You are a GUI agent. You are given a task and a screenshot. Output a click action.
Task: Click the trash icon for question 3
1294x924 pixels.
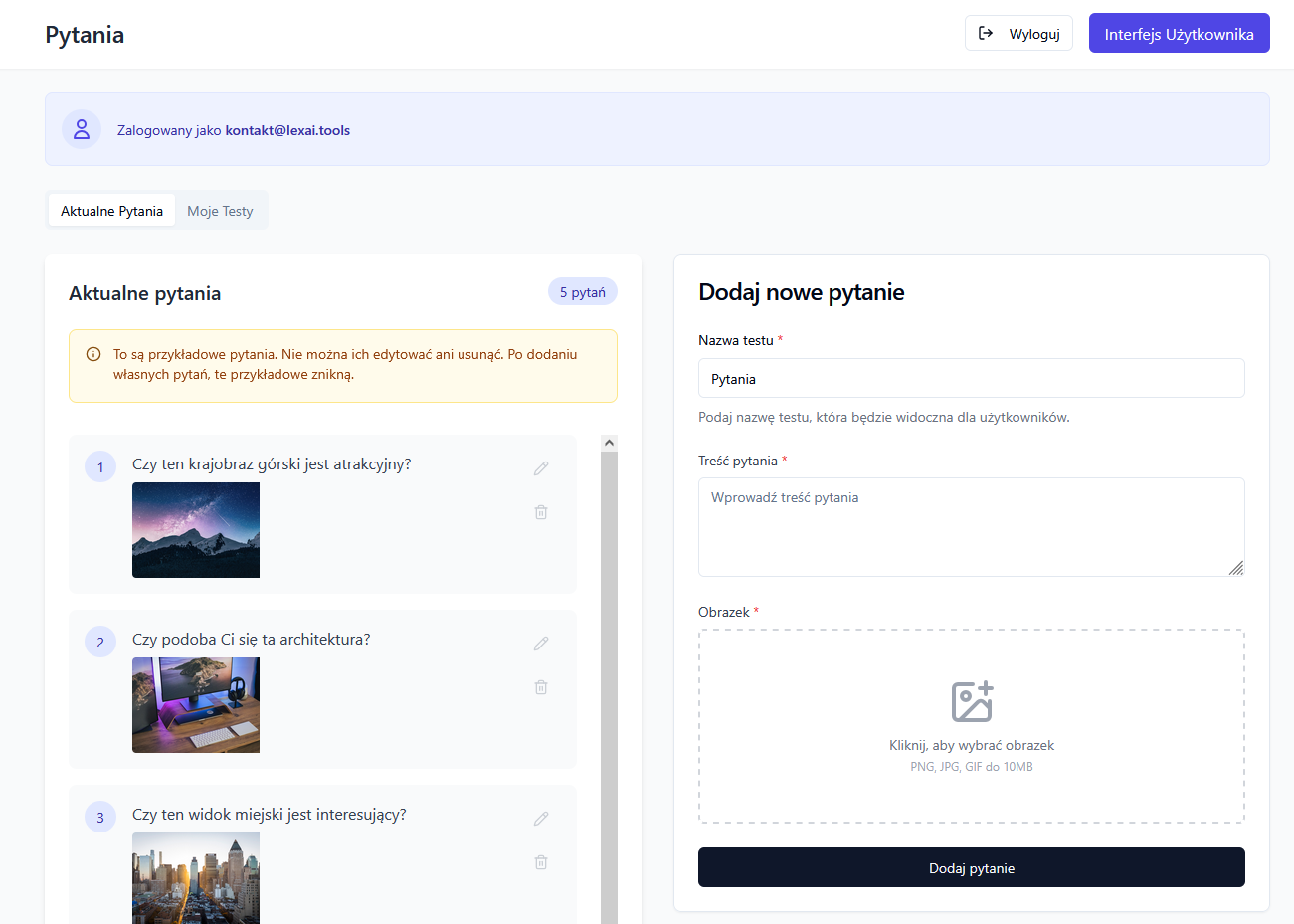[x=541, y=862]
